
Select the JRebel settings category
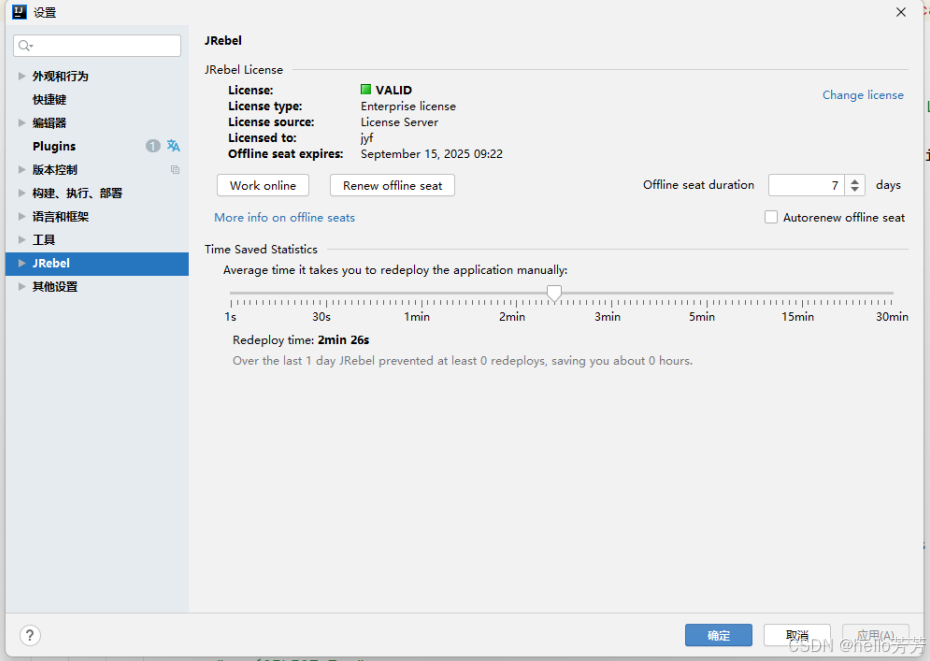[x=97, y=263]
